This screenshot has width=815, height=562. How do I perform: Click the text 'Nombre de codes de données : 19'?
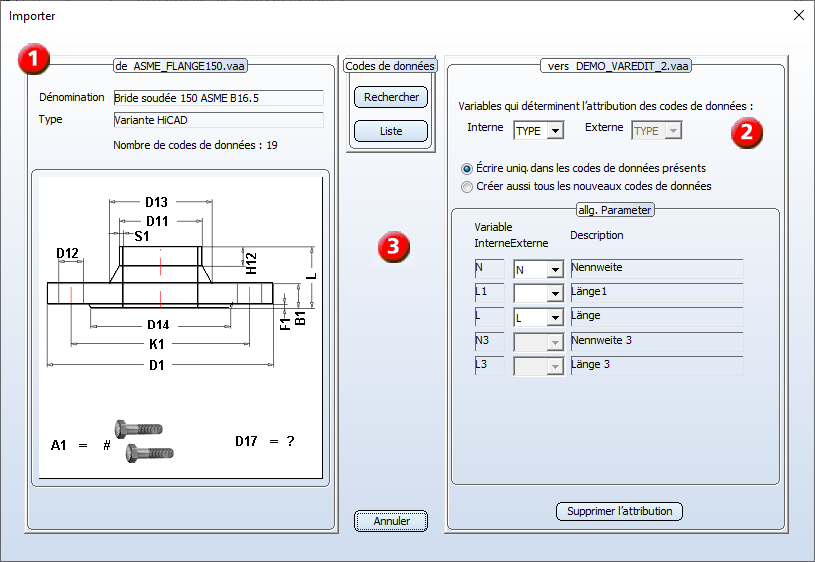(195, 145)
